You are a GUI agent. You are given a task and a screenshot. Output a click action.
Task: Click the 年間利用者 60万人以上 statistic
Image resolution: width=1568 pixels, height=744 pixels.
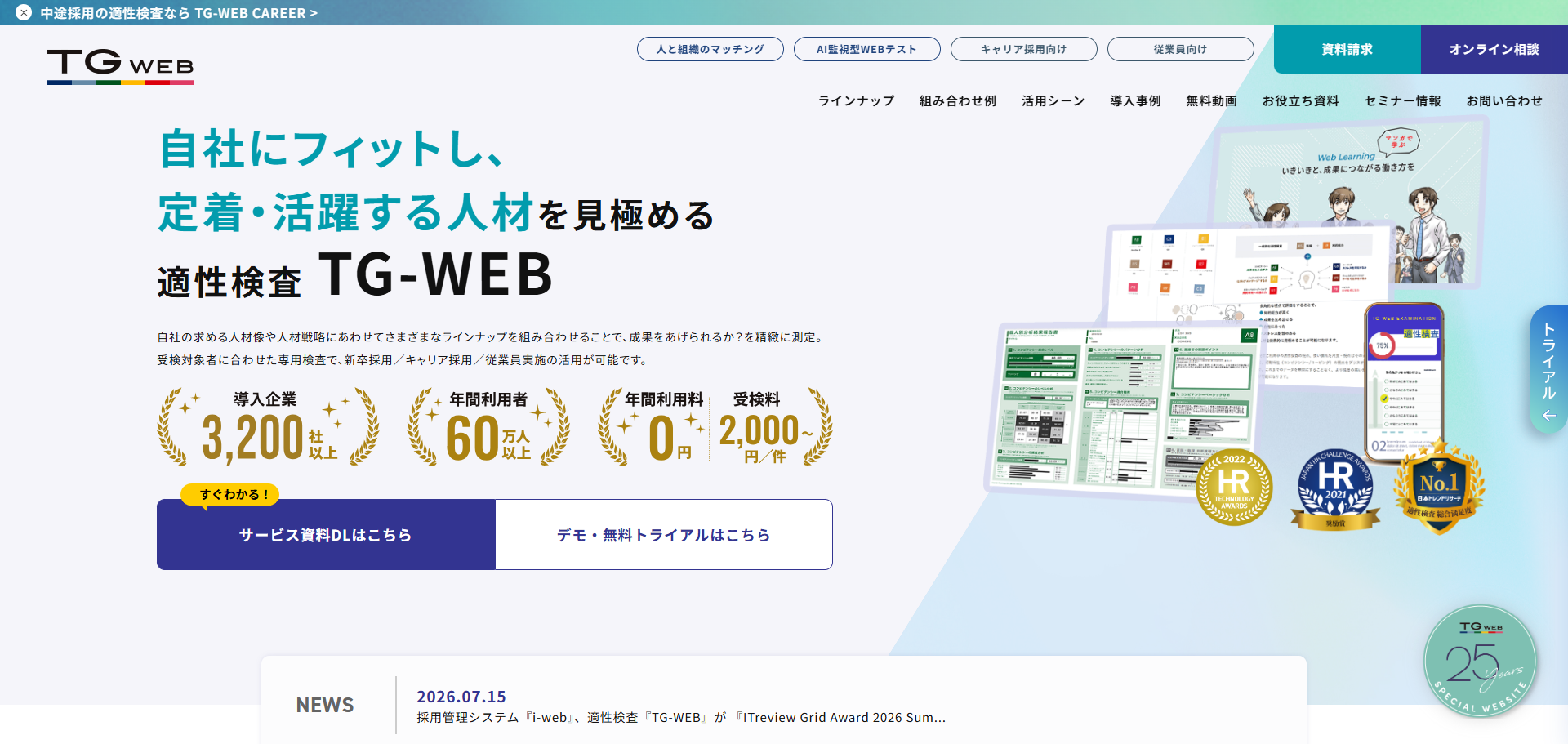[x=488, y=427]
